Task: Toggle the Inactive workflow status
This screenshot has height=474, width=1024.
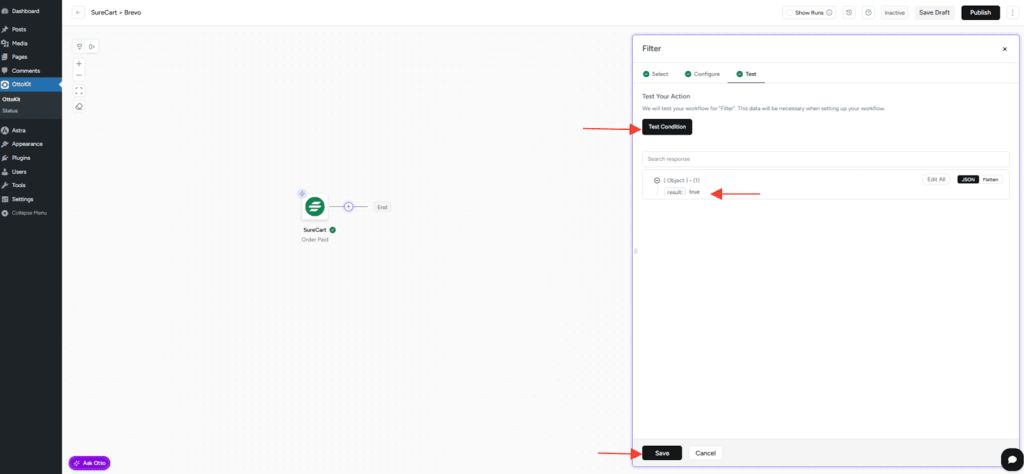Action: point(894,13)
